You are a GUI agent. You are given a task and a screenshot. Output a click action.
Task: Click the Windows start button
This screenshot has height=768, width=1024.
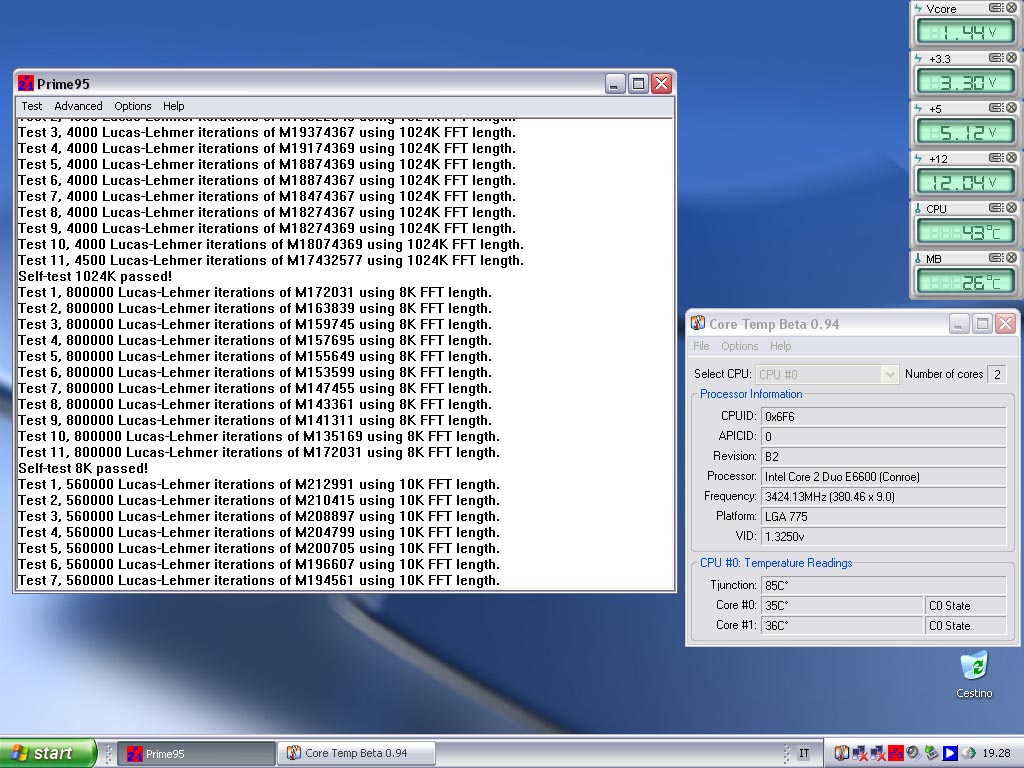[48, 754]
